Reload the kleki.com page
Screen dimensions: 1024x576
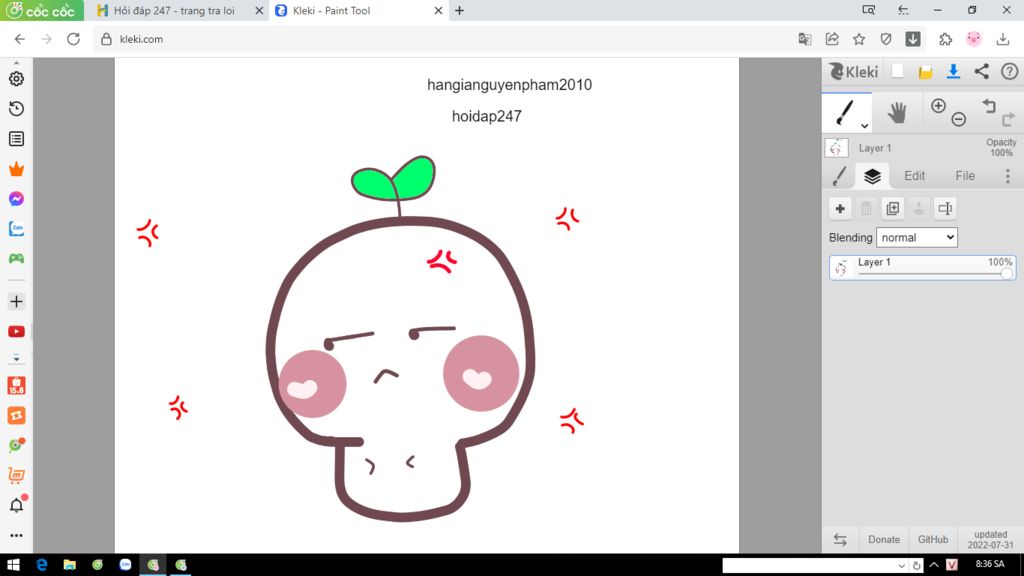tap(73, 39)
